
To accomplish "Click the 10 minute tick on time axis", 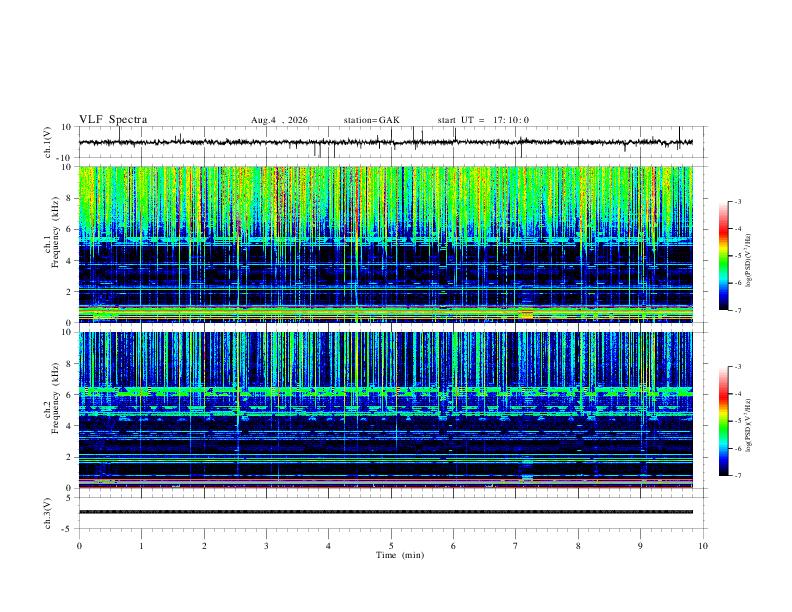I will click(703, 546).
